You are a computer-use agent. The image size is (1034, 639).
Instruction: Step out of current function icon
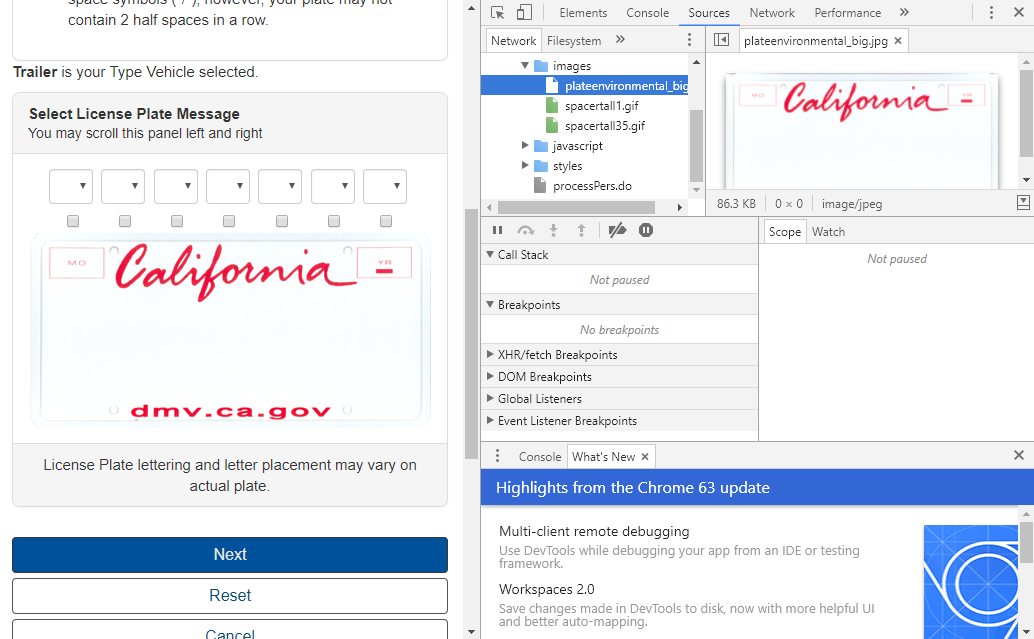coord(581,230)
